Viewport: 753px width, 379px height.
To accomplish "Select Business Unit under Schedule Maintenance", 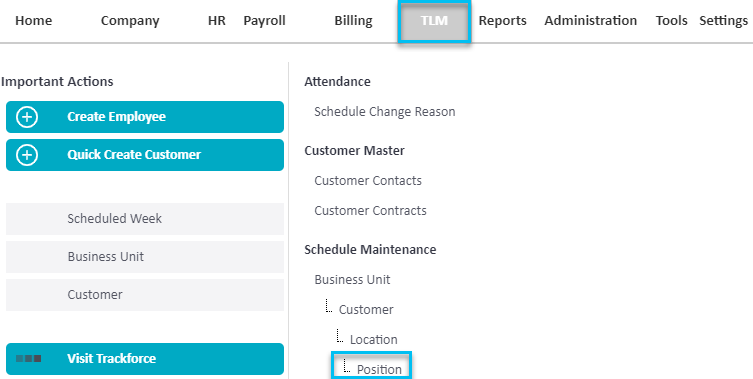I will (x=352, y=280).
